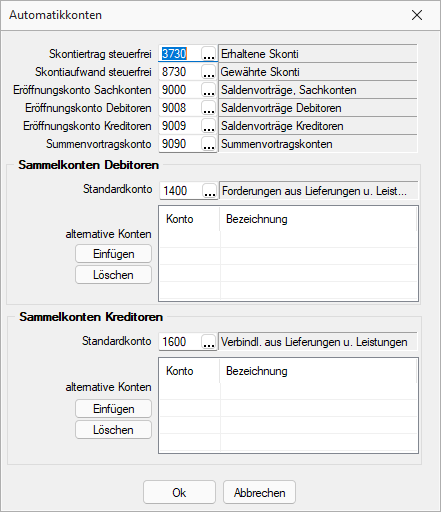Click the 'Gewährte Skonti' description
The width and height of the screenshot is (441, 512).
318,72
